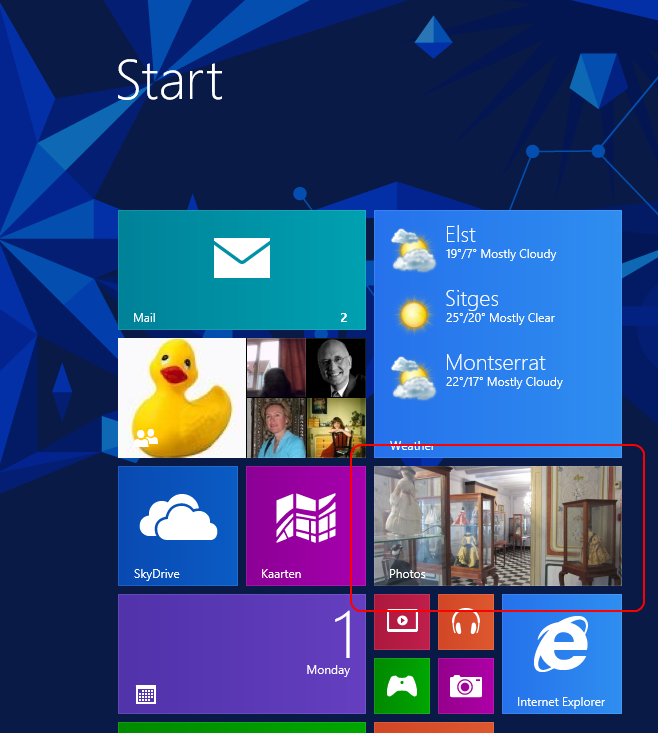This screenshot has height=733, width=658.
Task: Open the Video tile
Action: (401, 622)
